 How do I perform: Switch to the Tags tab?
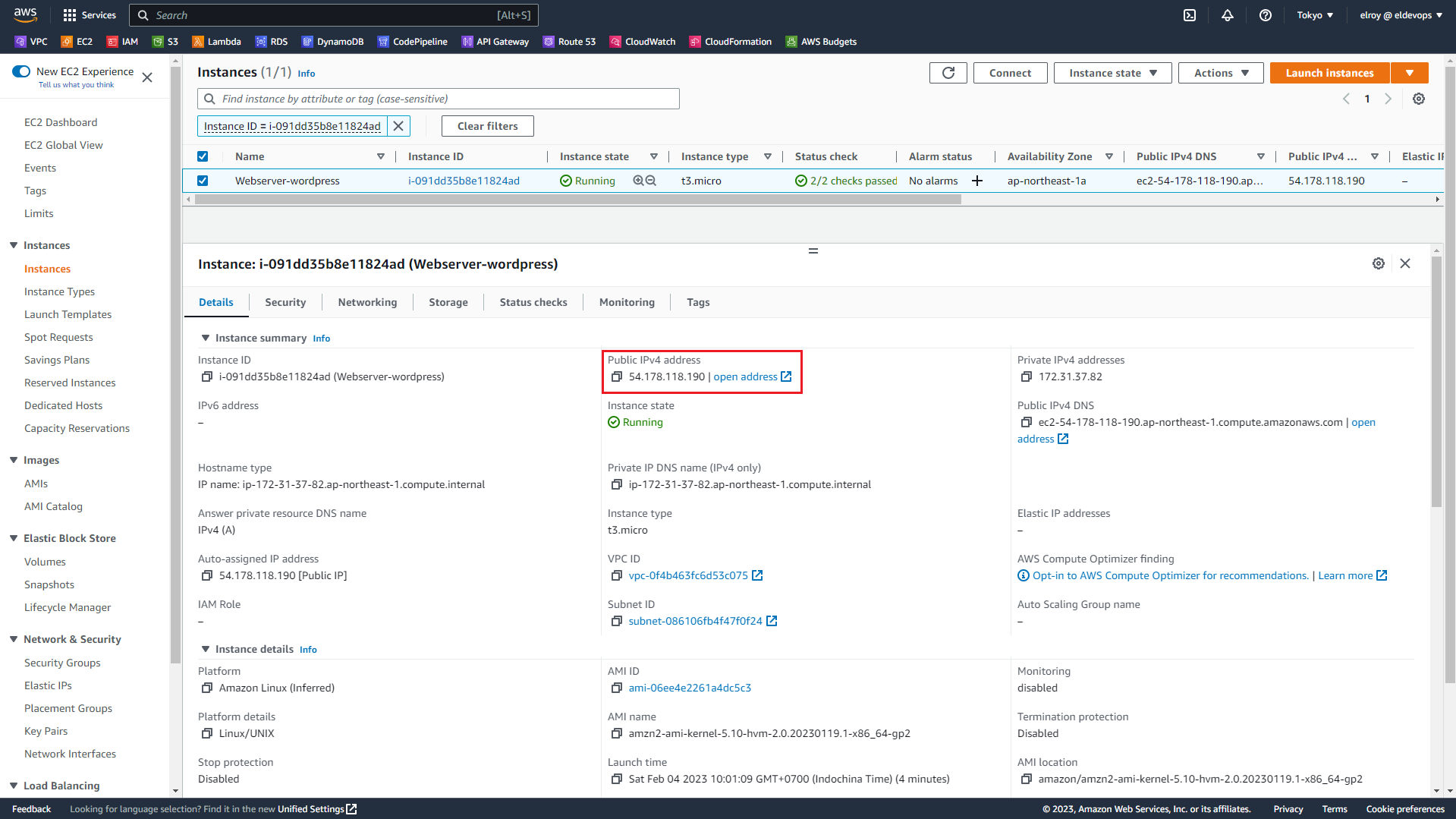698,302
